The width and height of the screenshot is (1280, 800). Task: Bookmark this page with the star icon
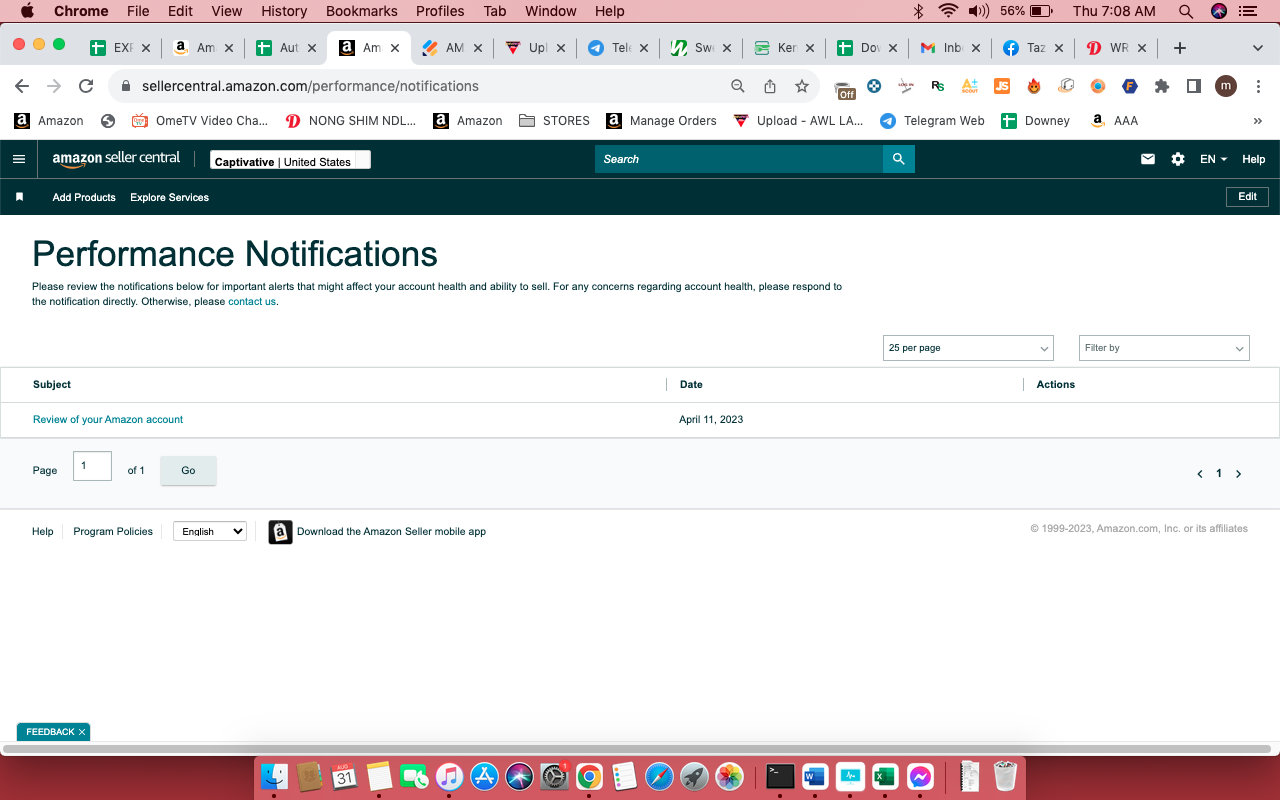802,86
